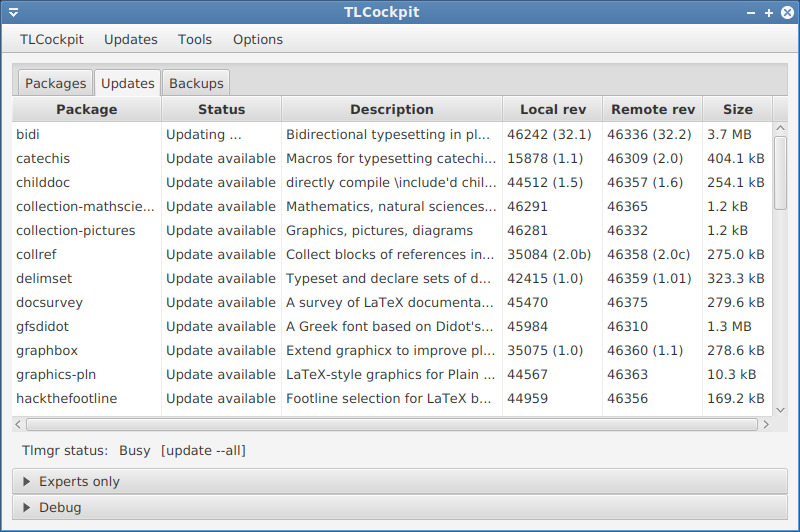Click the horizontal scrollbar right arrow
The height and width of the screenshot is (532, 800).
(767, 424)
